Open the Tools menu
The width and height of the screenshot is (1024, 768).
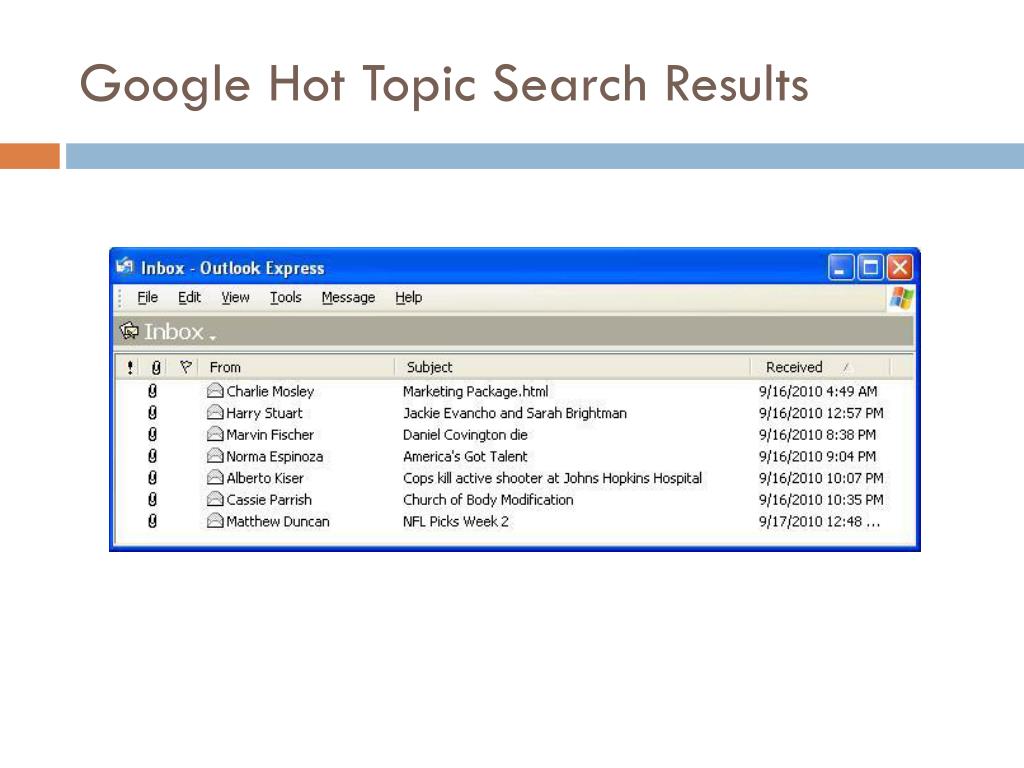pos(285,298)
